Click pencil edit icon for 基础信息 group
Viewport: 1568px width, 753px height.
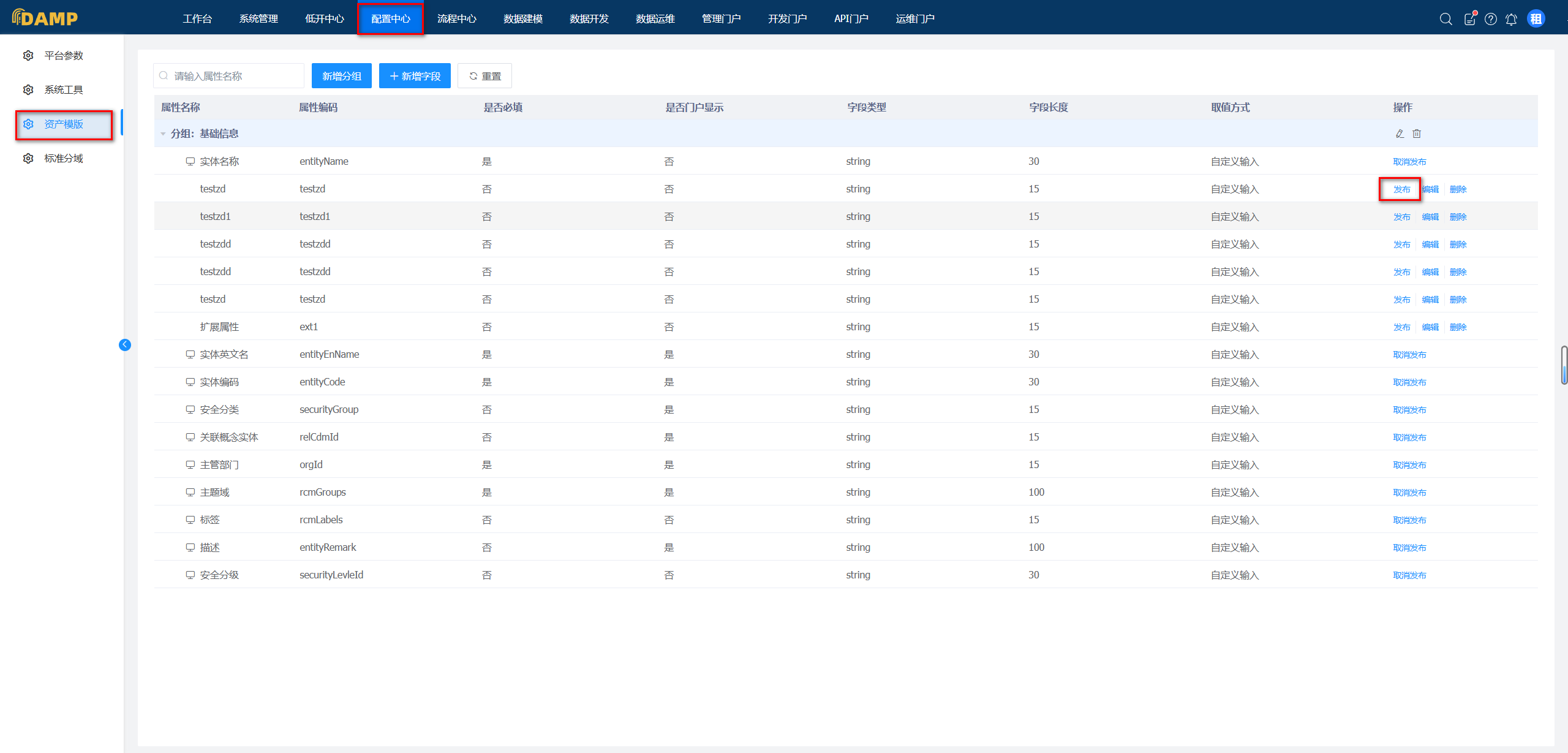pos(1400,134)
